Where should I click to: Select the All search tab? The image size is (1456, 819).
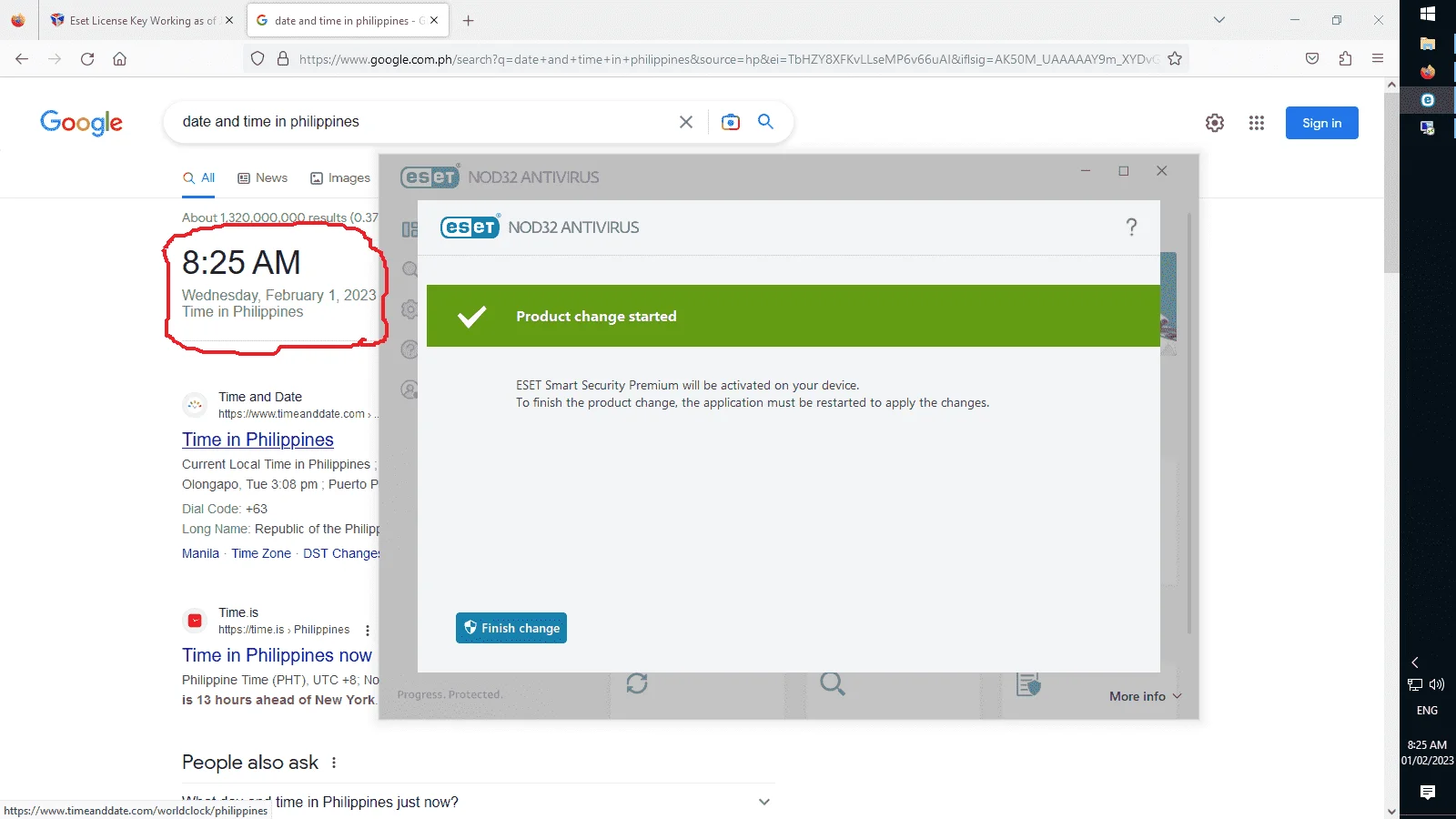(199, 177)
